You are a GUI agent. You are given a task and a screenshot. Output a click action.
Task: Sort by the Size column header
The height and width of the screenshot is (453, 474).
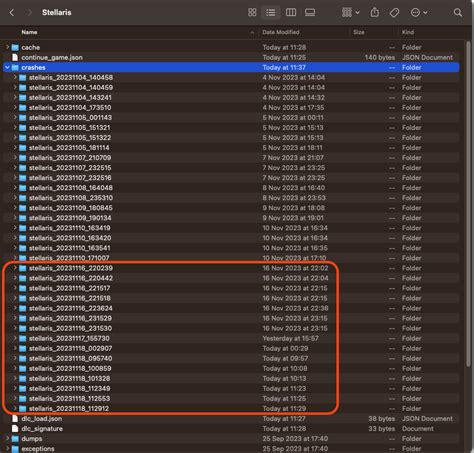(359, 32)
